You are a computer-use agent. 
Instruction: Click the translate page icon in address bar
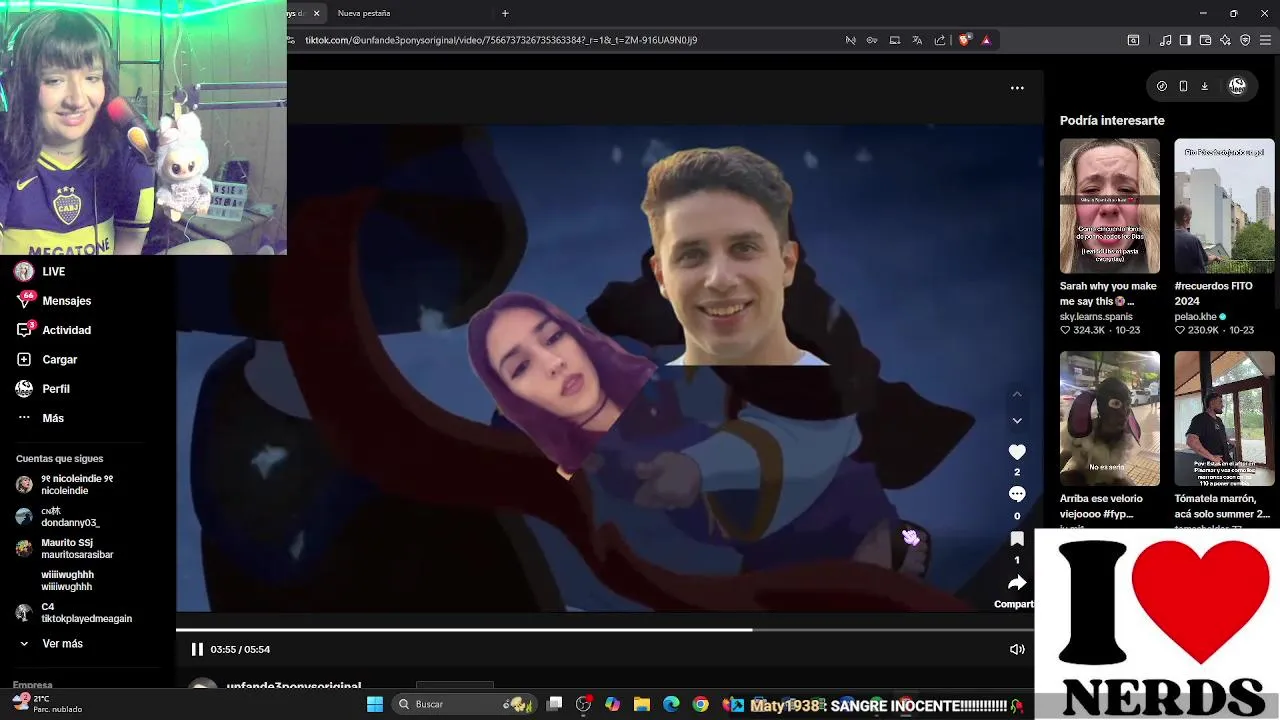point(917,40)
